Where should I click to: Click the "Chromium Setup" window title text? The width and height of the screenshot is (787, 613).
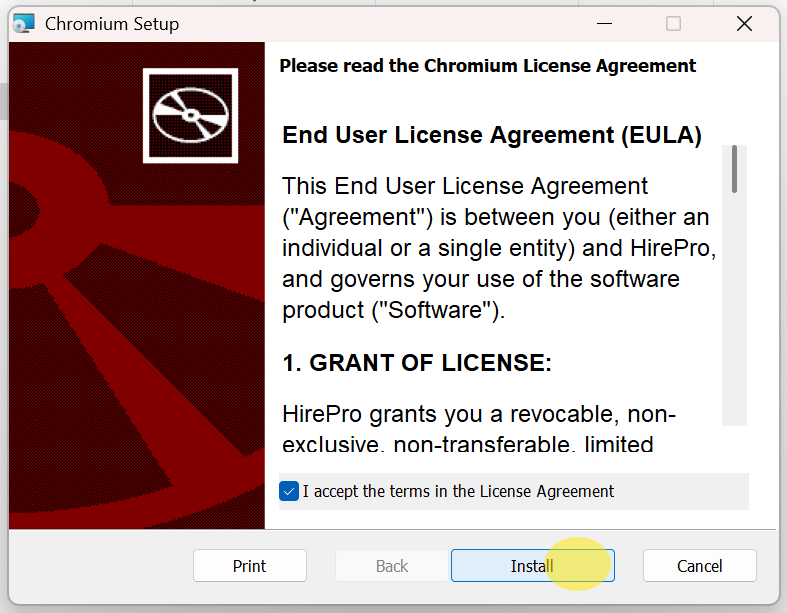[112, 24]
